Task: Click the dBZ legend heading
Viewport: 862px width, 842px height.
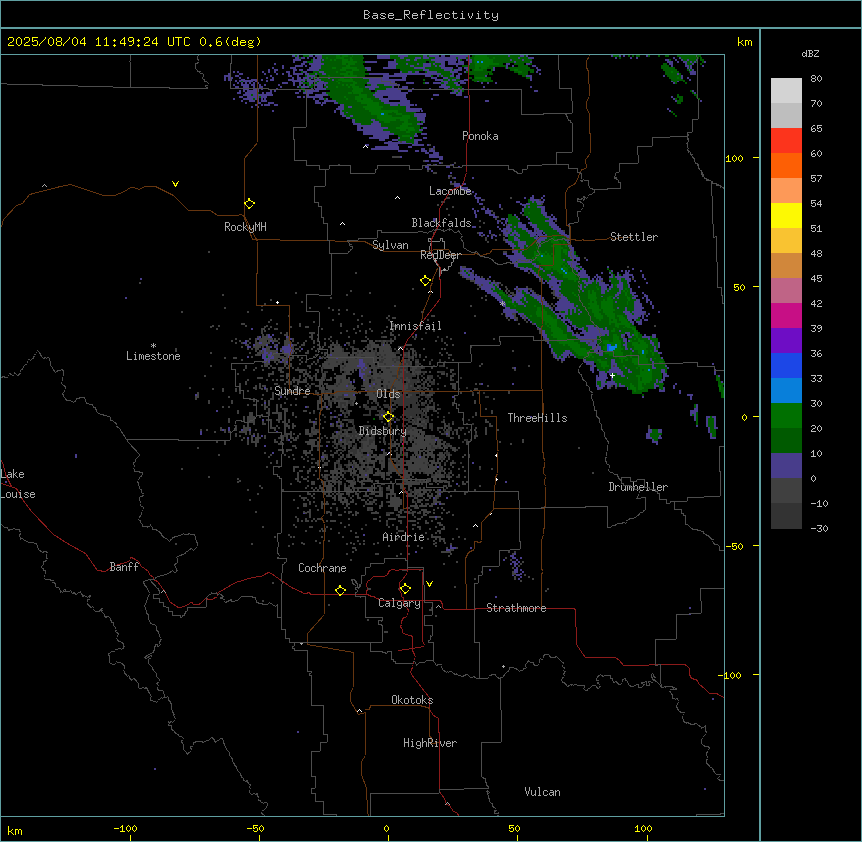Action: coord(810,54)
